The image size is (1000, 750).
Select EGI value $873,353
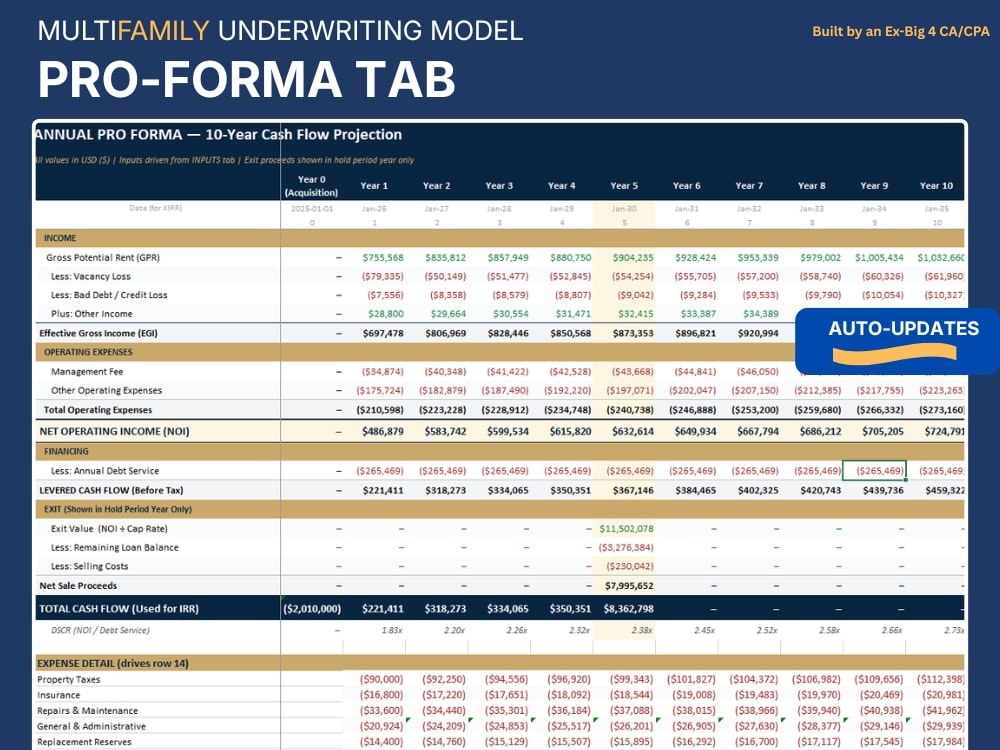633,333
